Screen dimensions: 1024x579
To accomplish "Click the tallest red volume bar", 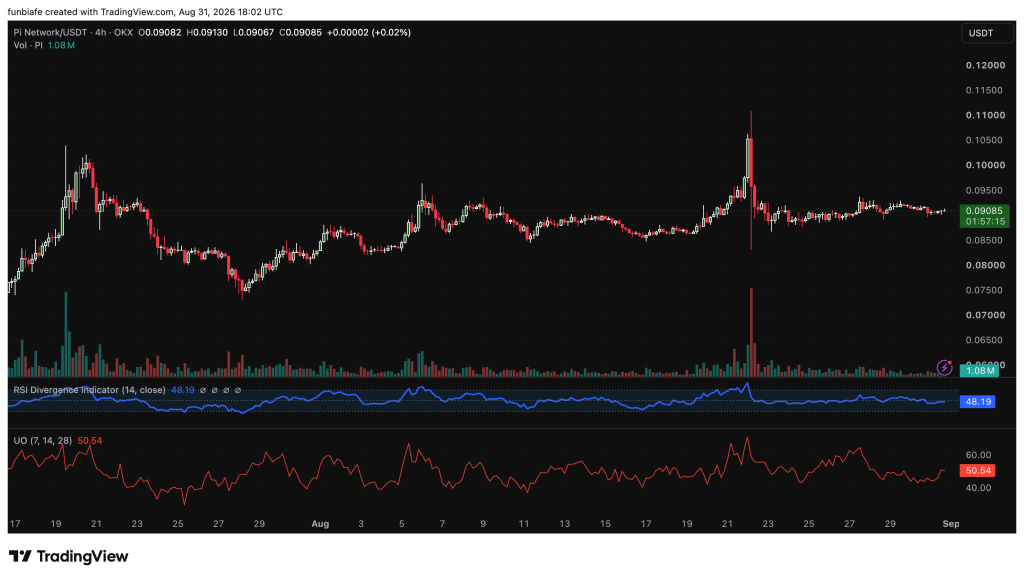I will pyautogui.click(x=751, y=332).
